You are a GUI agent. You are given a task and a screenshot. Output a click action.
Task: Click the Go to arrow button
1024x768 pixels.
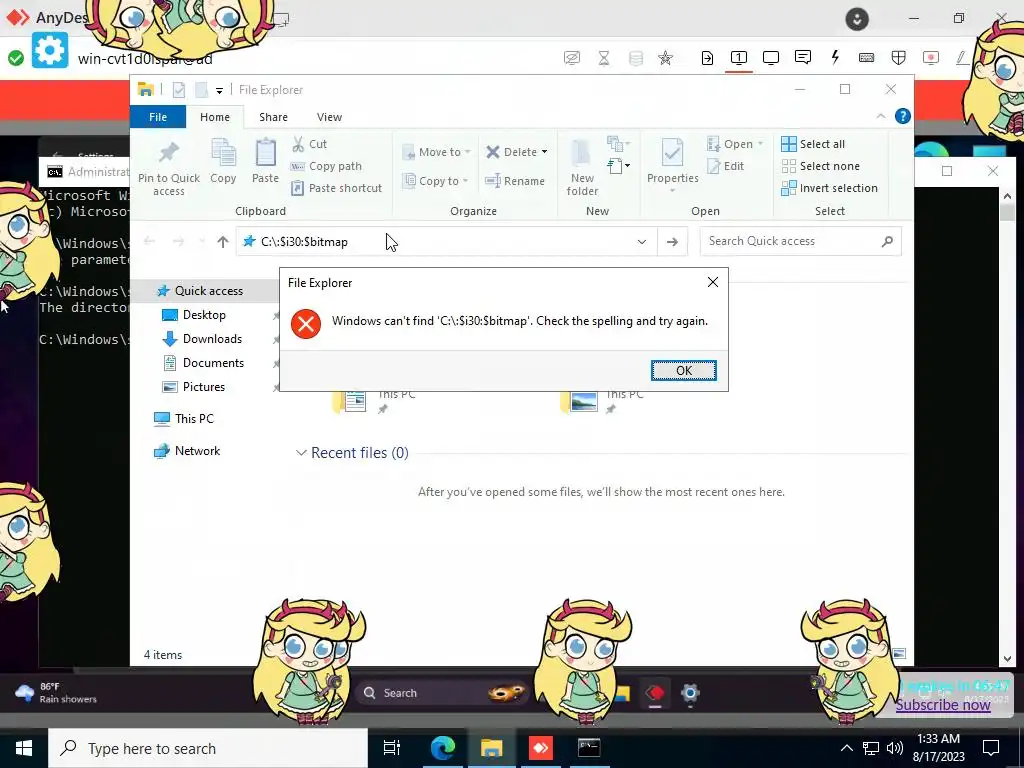(x=672, y=242)
